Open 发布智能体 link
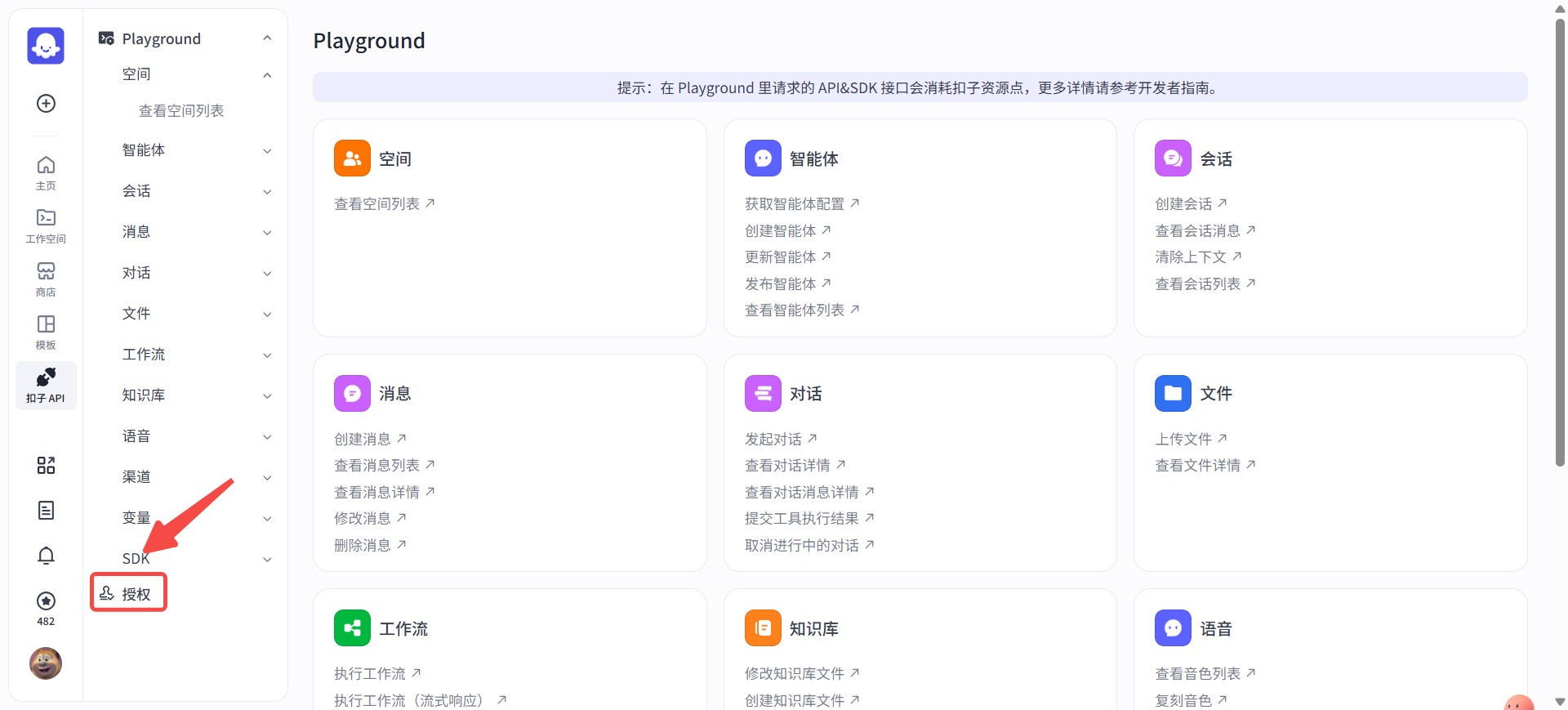 click(x=788, y=284)
